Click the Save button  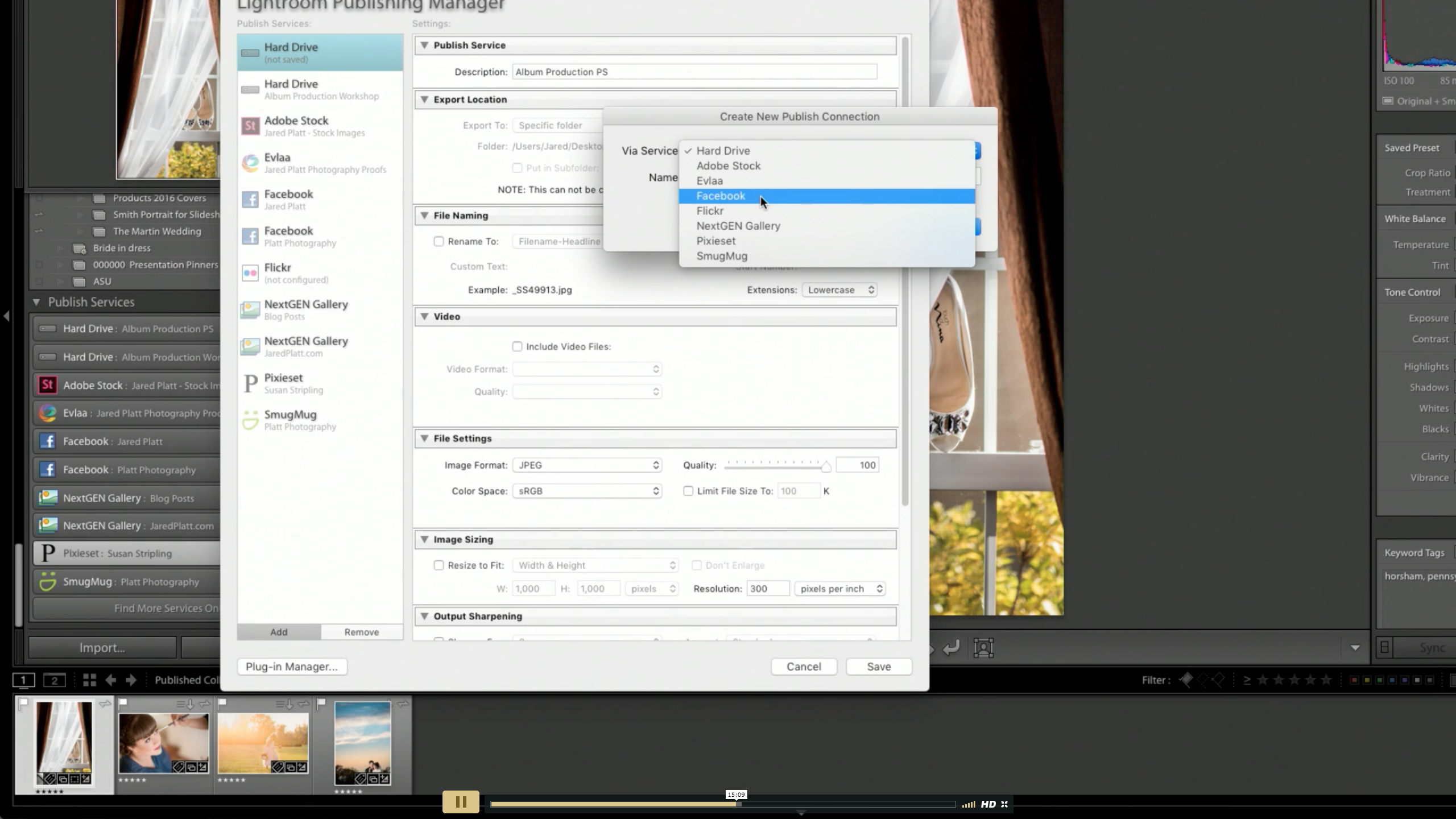click(879, 667)
